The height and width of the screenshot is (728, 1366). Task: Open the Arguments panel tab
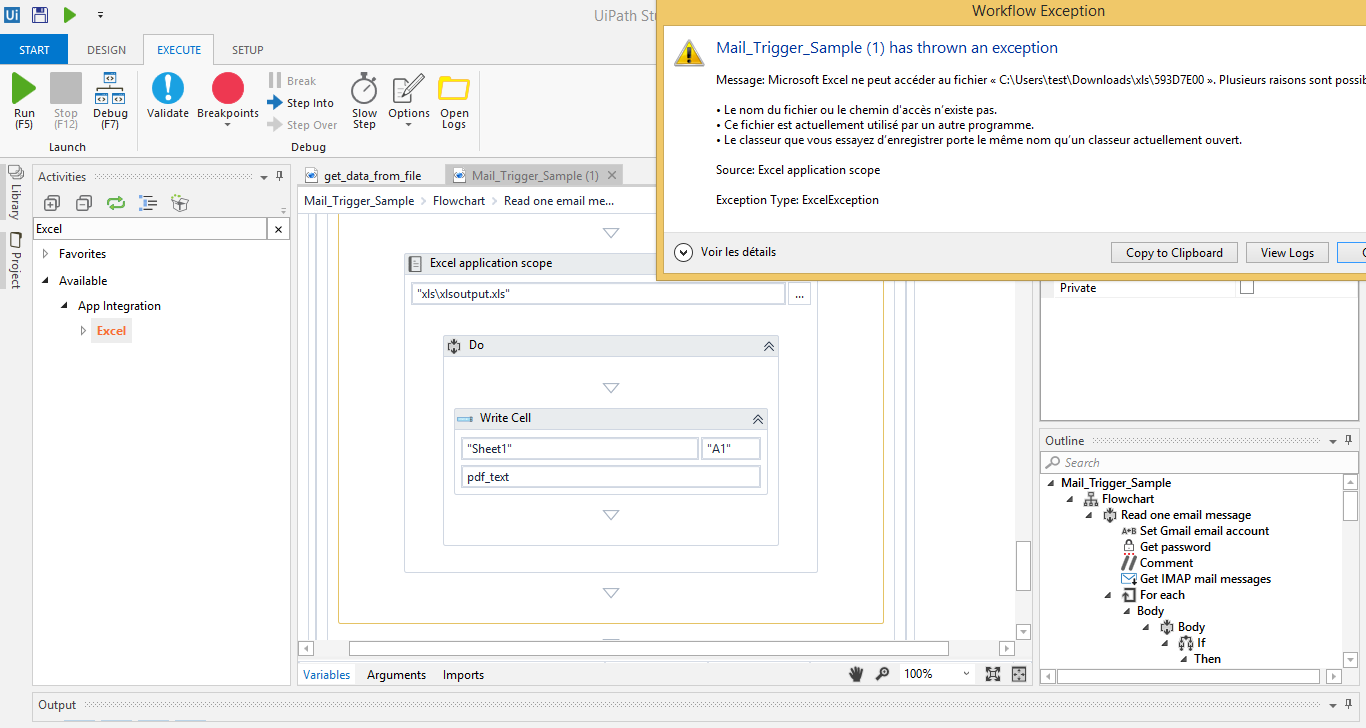click(x=396, y=675)
